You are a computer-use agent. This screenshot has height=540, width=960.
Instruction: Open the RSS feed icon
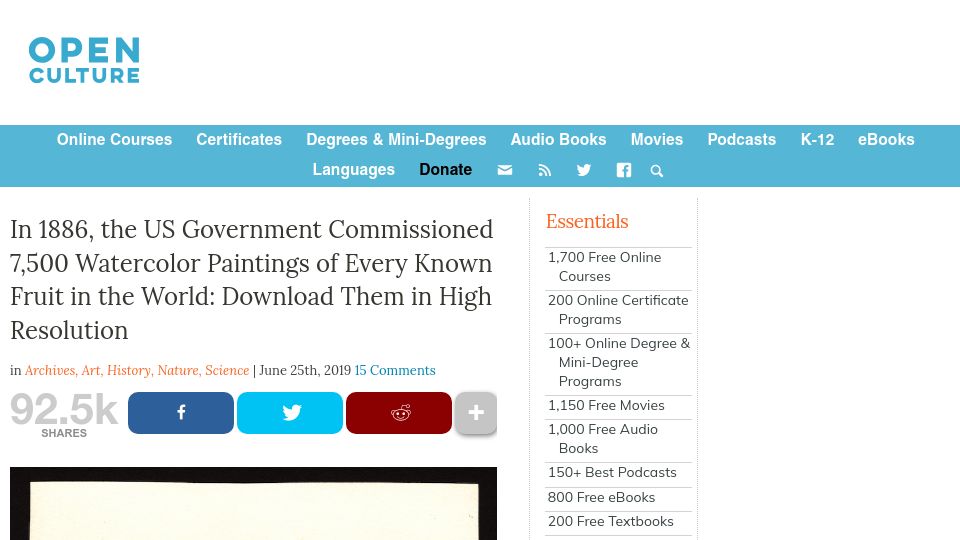tap(544, 170)
